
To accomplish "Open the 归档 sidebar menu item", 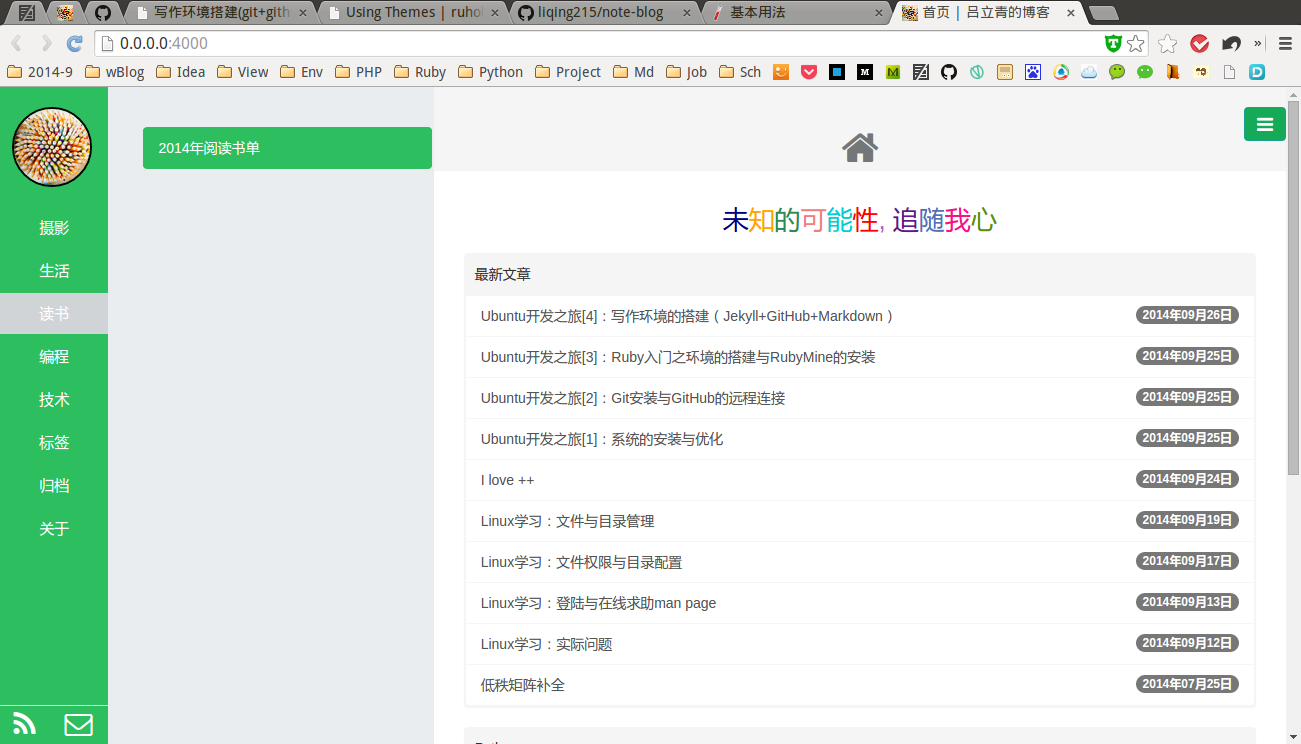I will [x=54, y=486].
